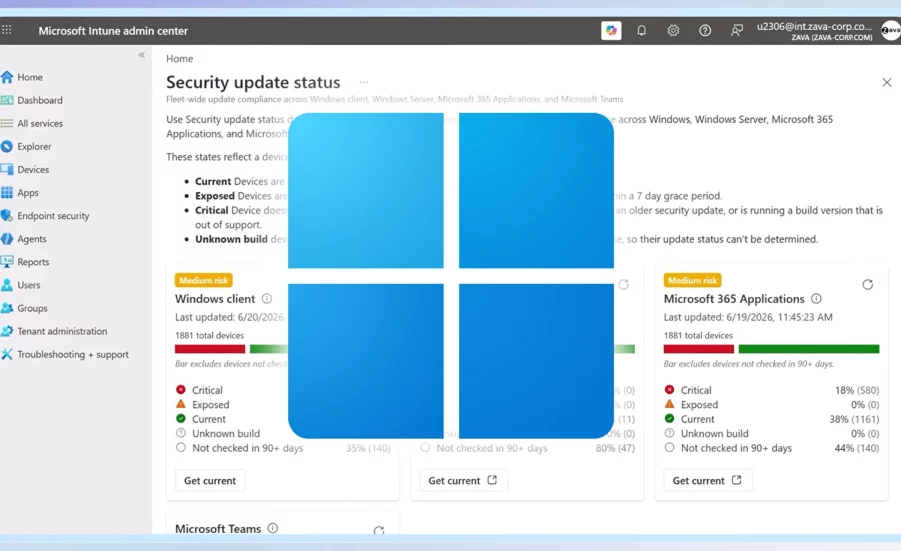Open the app launcher waffle icon
Image resolution: width=901 pixels, height=551 pixels.
click(x=6, y=30)
